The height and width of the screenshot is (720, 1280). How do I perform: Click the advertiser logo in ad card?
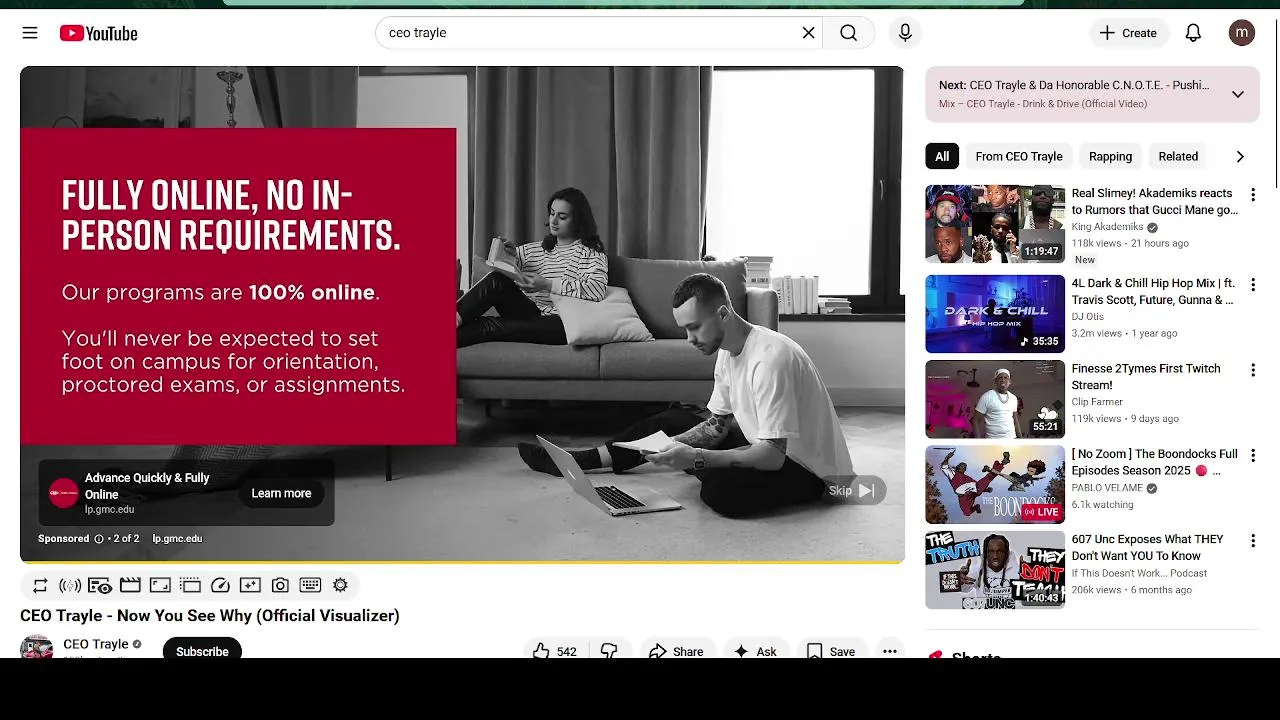[x=64, y=493]
